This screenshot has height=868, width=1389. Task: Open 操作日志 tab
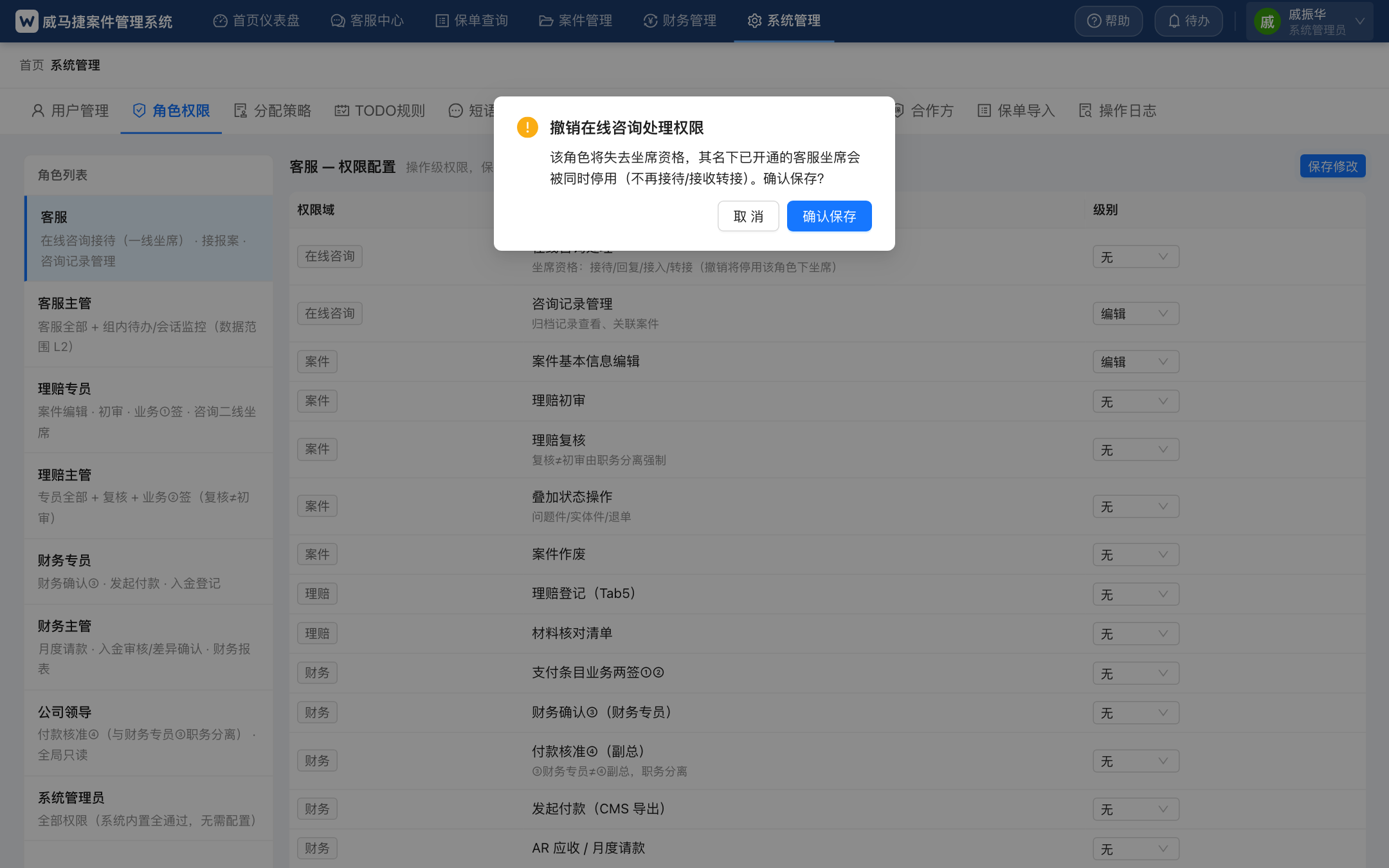pyautogui.click(x=1118, y=111)
